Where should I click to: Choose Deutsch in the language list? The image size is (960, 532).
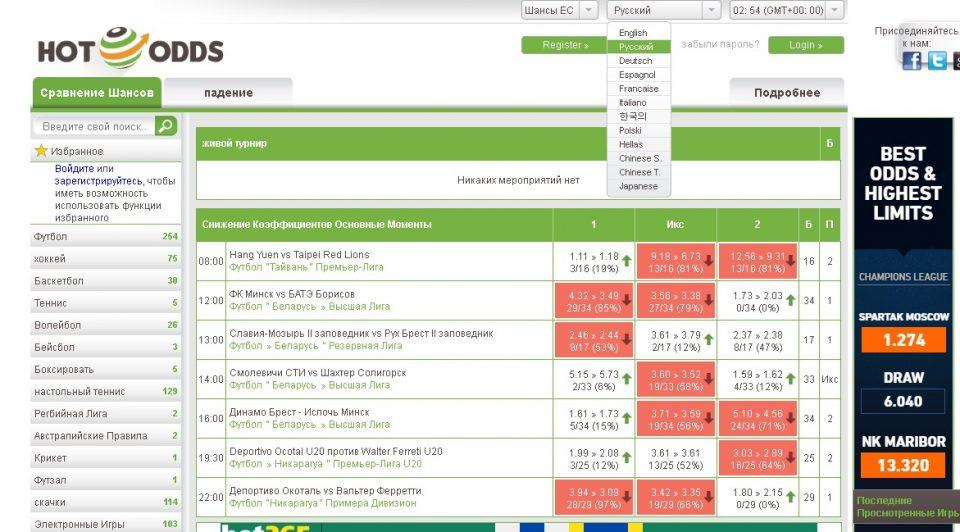pos(635,61)
